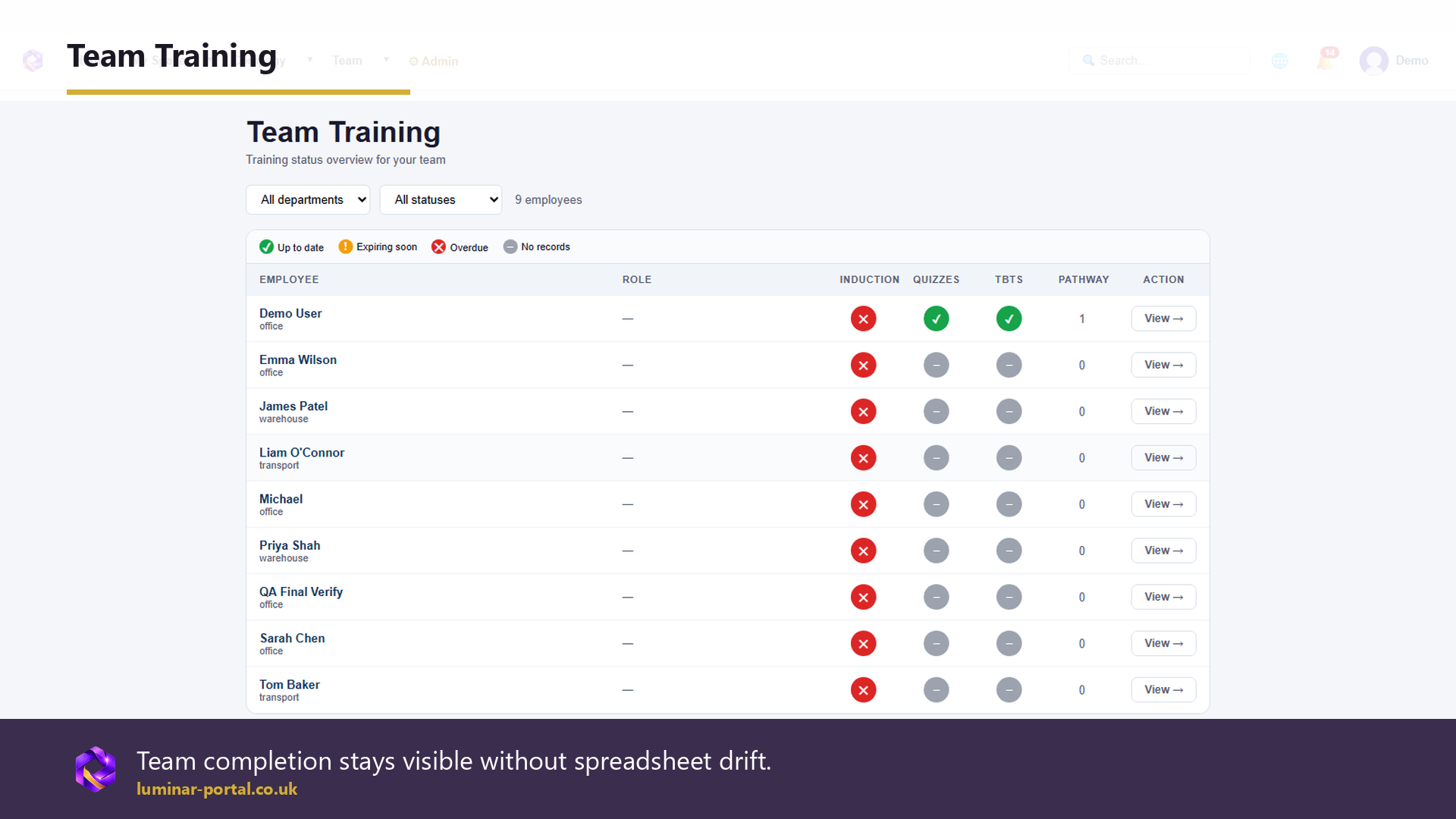Screen dimensions: 1456x819
Task: View Demo User's training details
Action: pos(1163,318)
